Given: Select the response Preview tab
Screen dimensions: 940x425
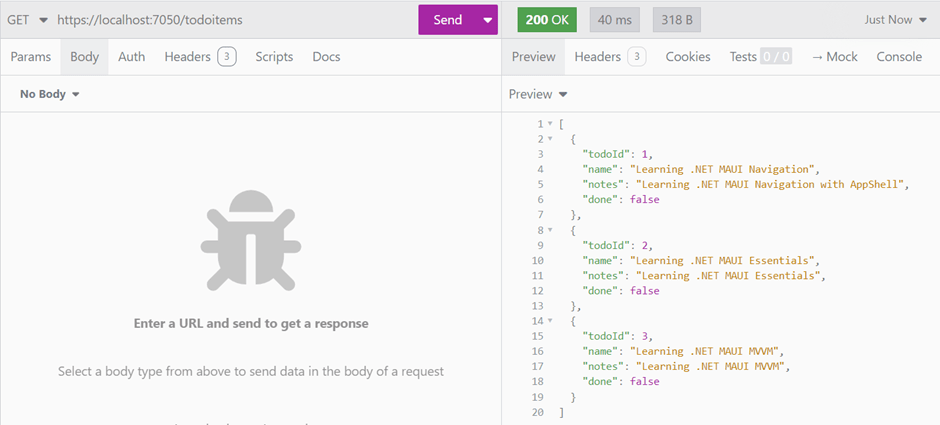Looking at the screenshot, I should click(533, 57).
